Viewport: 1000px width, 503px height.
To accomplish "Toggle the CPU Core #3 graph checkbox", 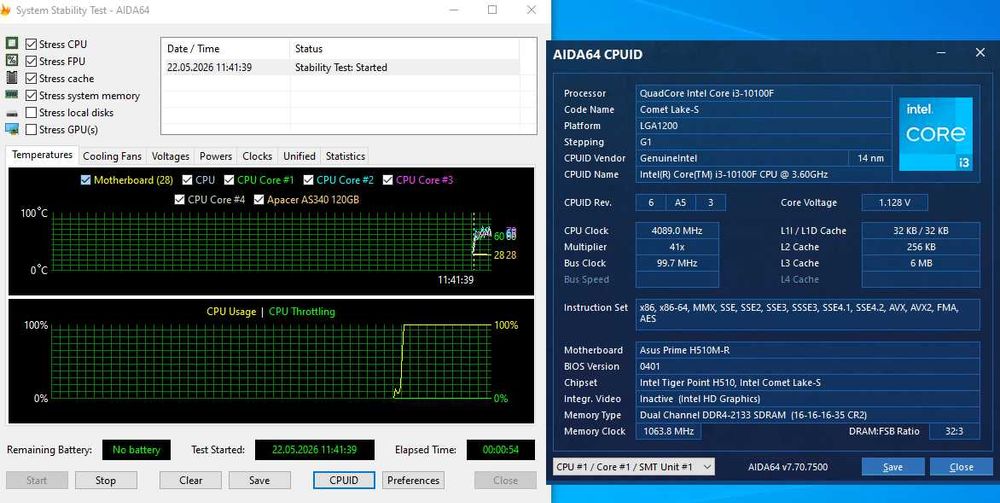I will tap(388, 180).
